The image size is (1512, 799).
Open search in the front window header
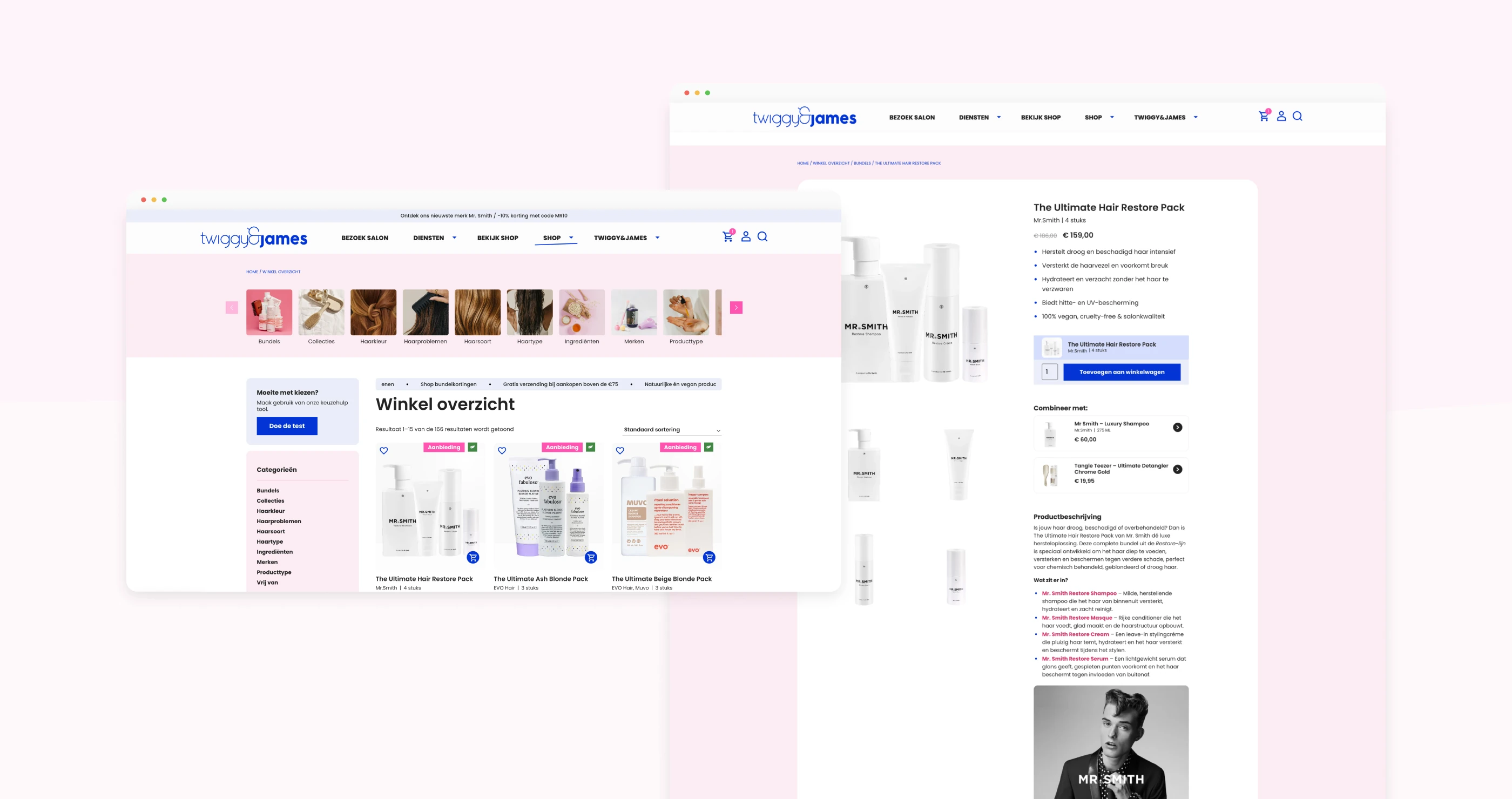click(x=762, y=236)
